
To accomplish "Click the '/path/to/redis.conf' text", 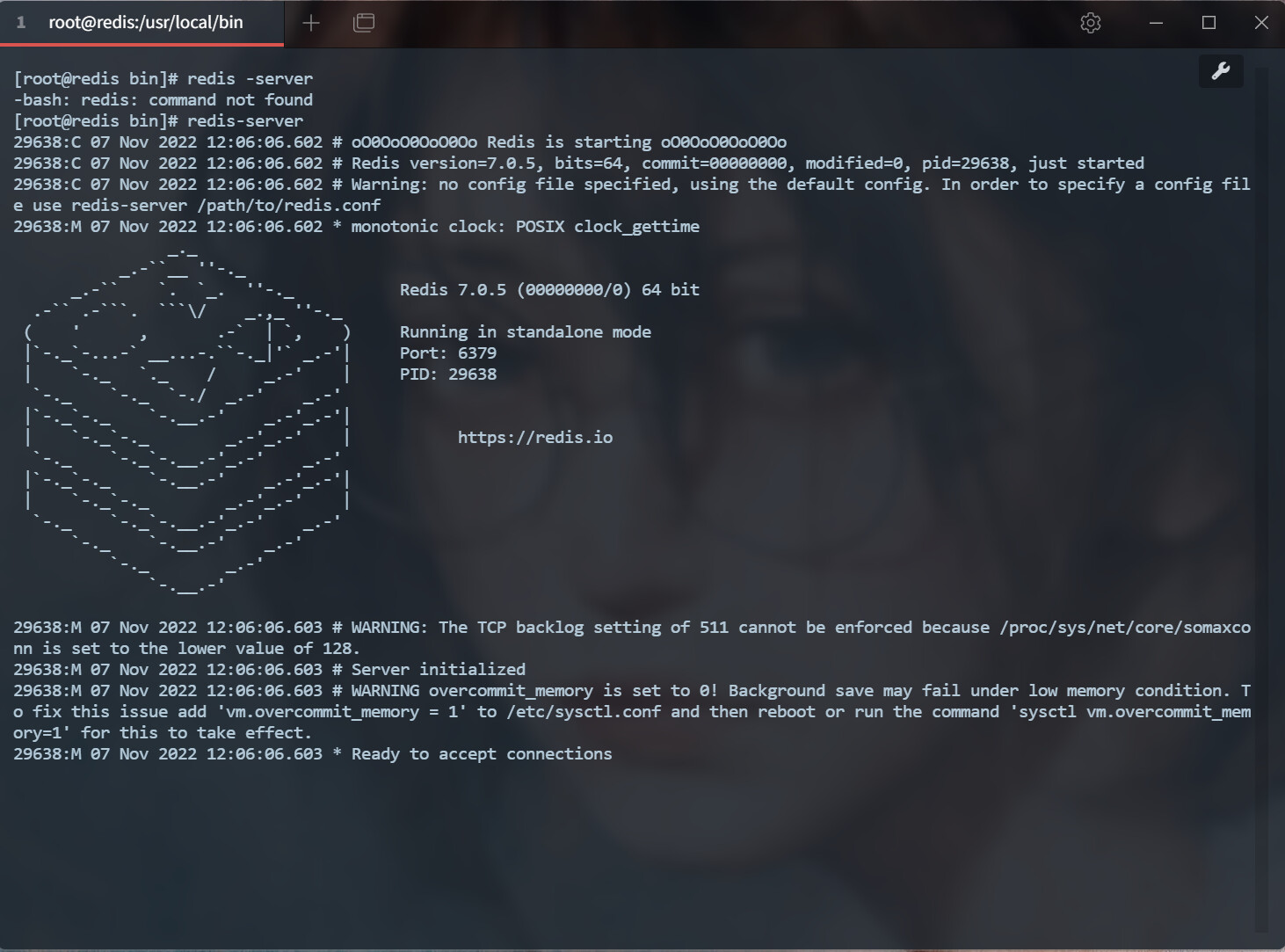I will point(289,206).
